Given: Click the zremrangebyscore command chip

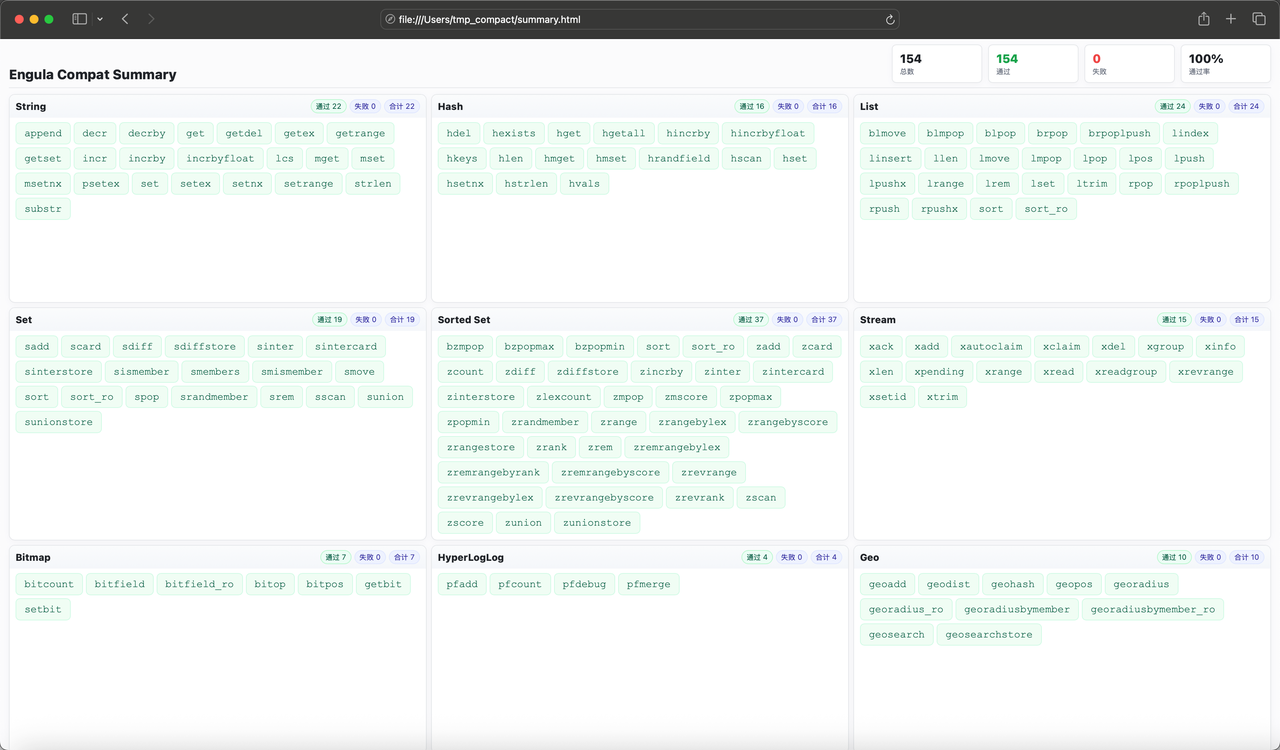Looking at the screenshot, I should pyautogui.click(x=610, y=472).
